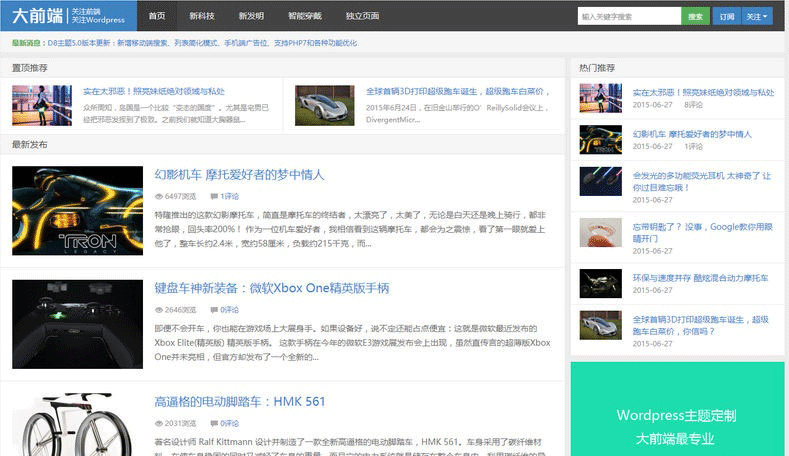Image resolution: width=789 pixels, height=456 pixels.
Task: Open sidebar glowing headphones thumbnail
Action: click(600, 181)
